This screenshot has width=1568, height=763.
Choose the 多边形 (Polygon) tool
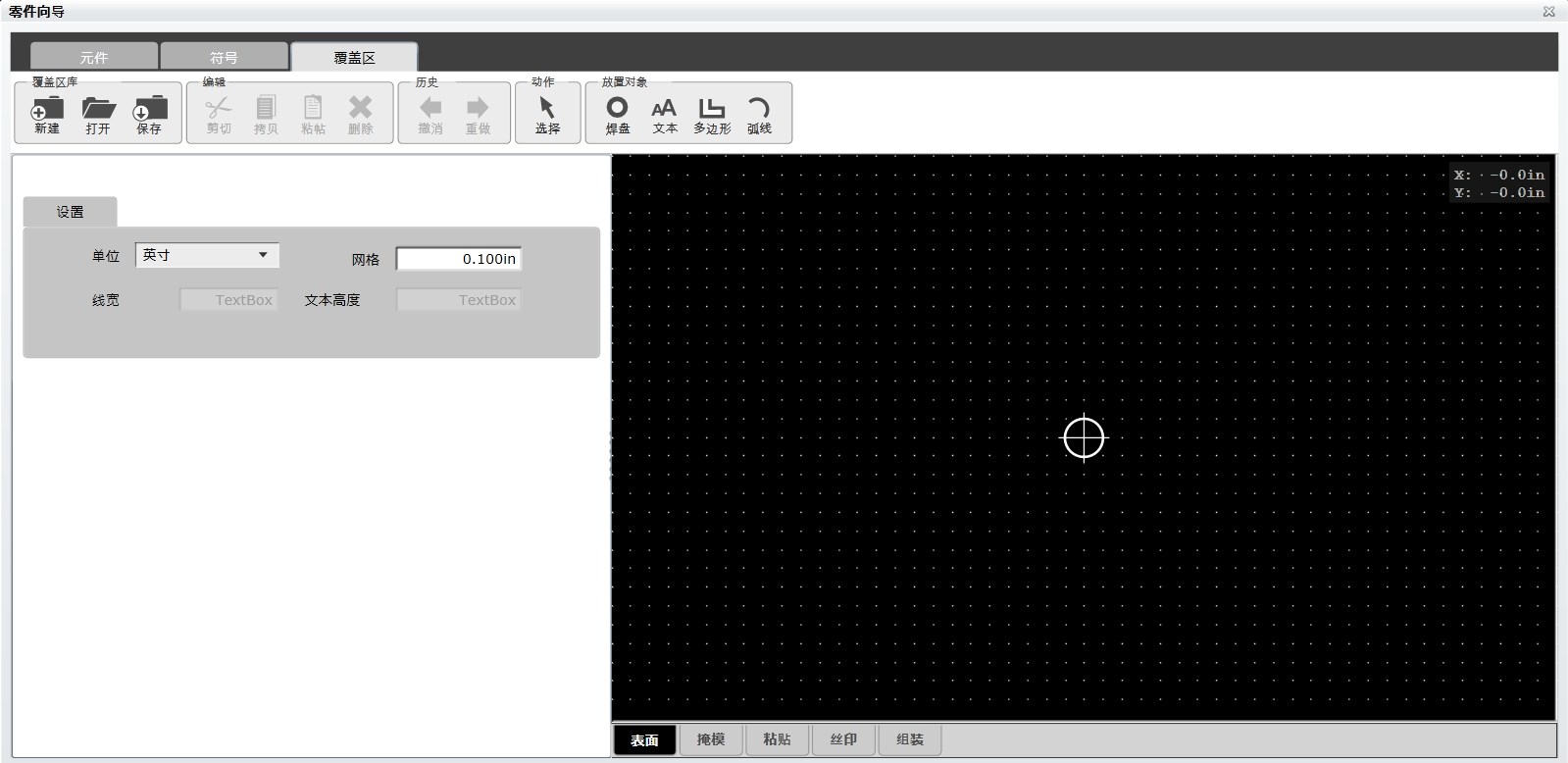point(712,115)
